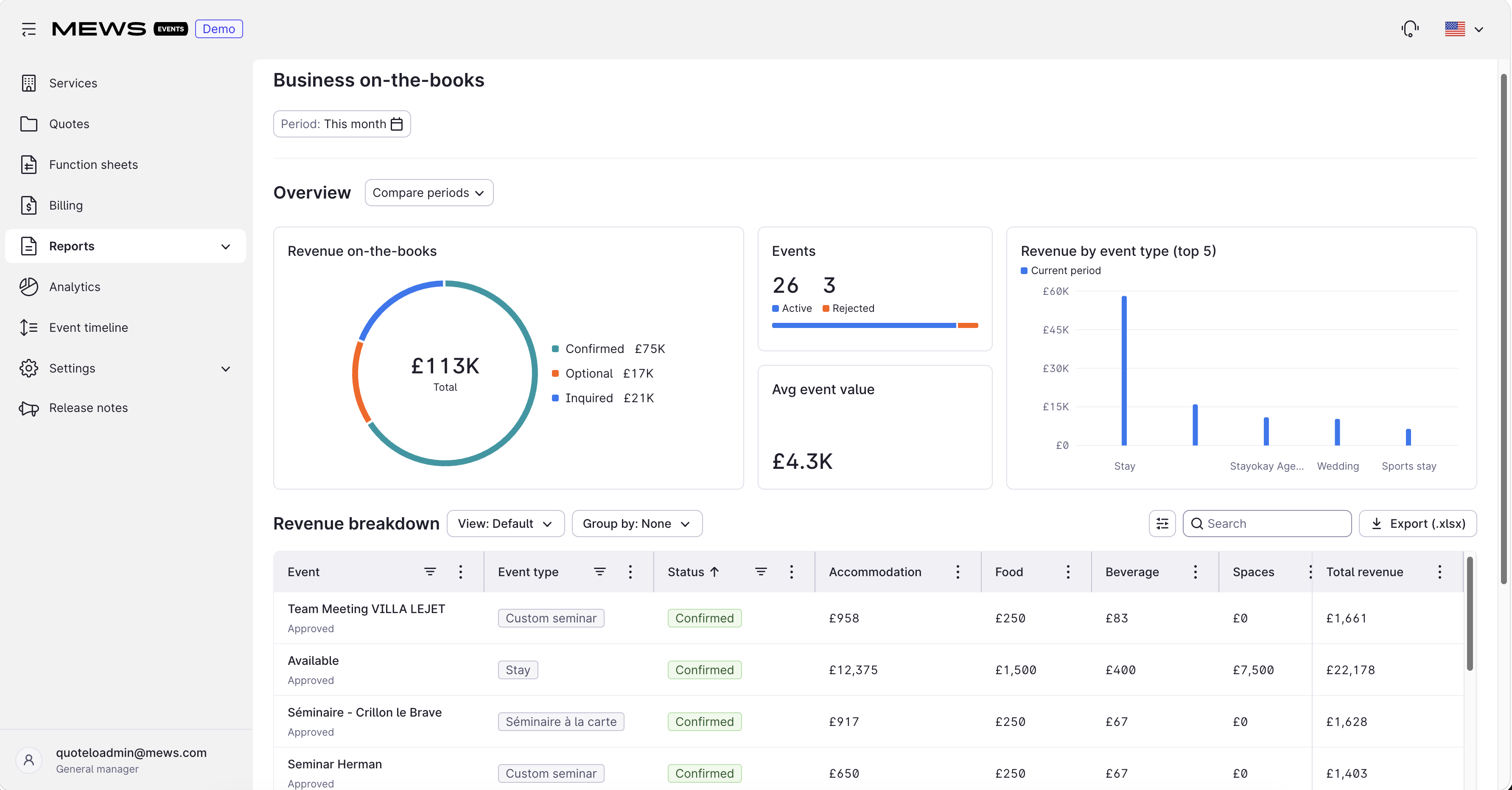Open Function sheets section

point(125,165)
